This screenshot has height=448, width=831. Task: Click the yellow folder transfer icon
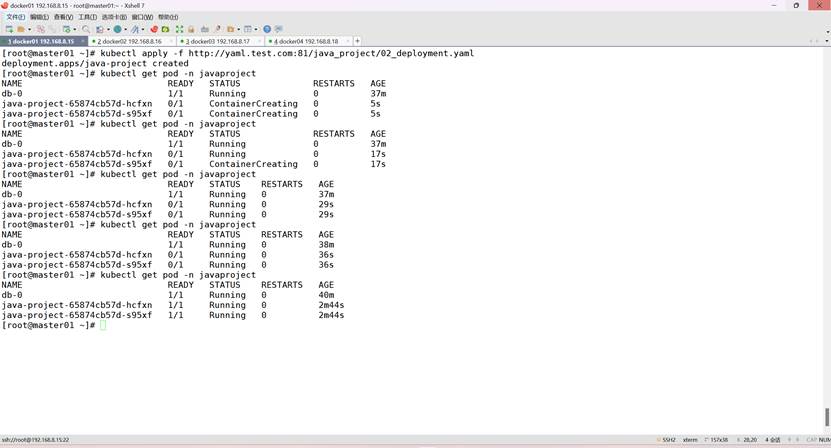pos(231,29)
